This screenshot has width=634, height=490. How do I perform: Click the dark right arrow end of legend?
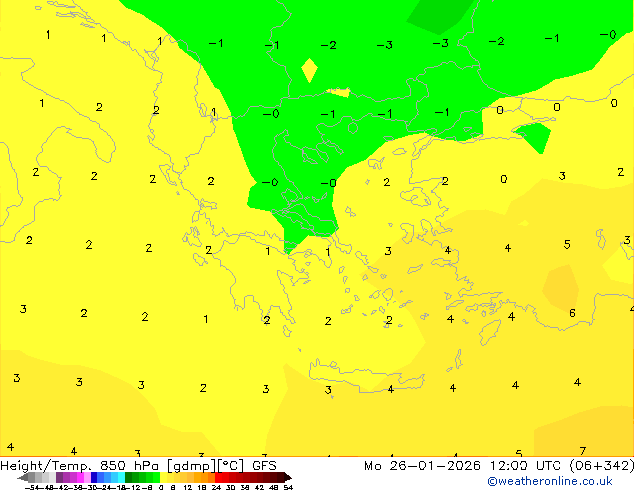pyautogui.click(x=287, y=477)
